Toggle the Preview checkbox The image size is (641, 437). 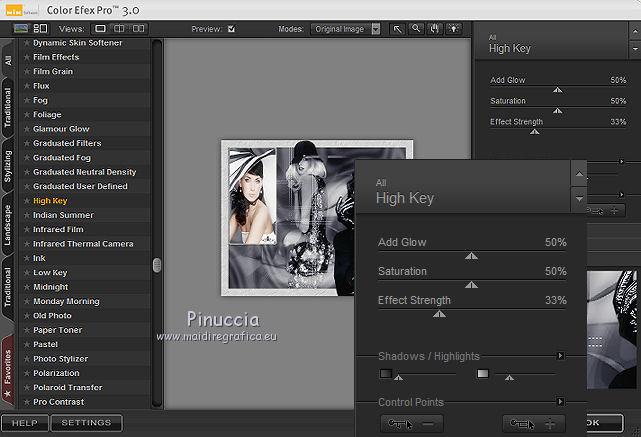pyautogui.click(x=231, y=29)
